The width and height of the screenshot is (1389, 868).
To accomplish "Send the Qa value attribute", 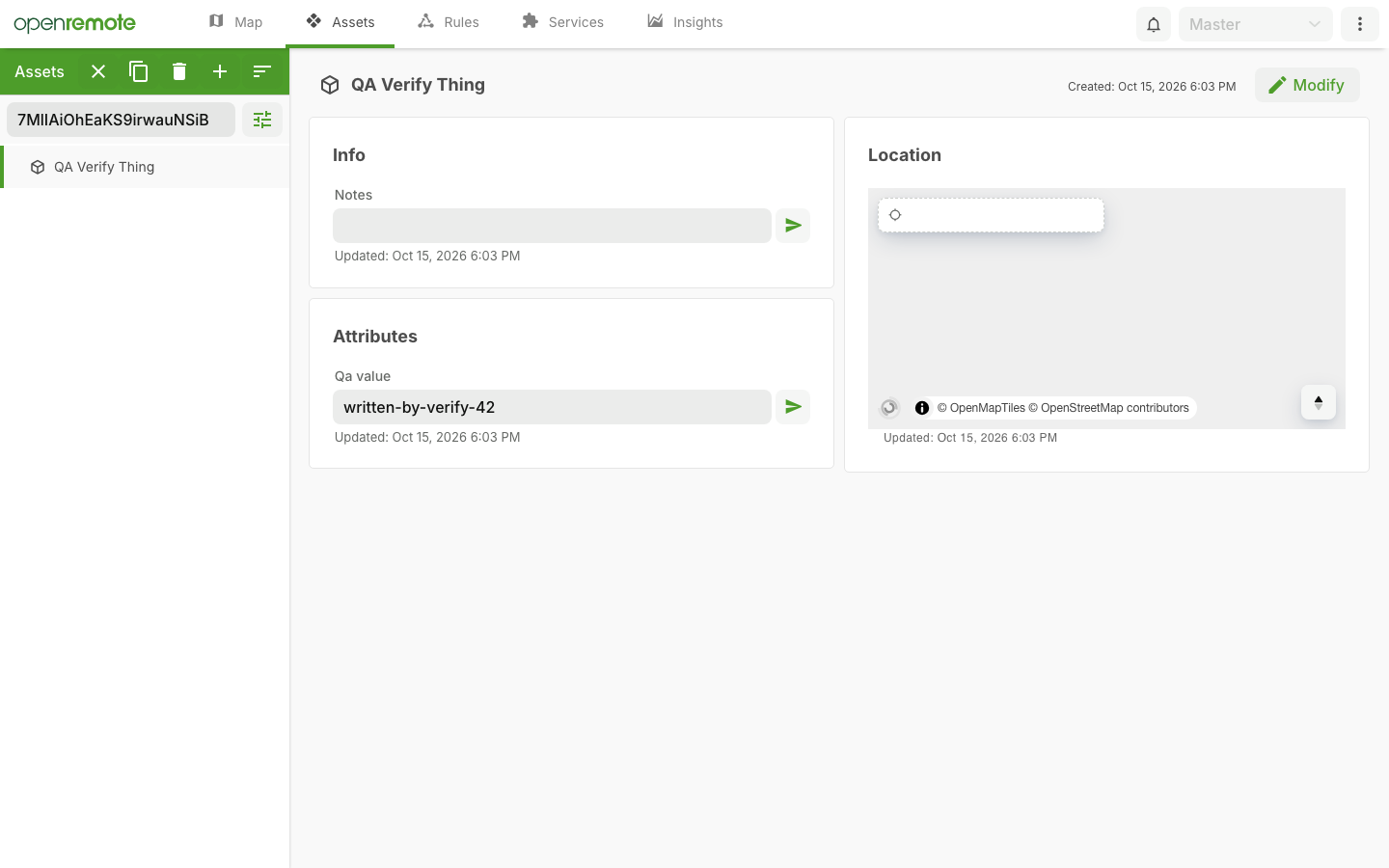I will 793,407.
